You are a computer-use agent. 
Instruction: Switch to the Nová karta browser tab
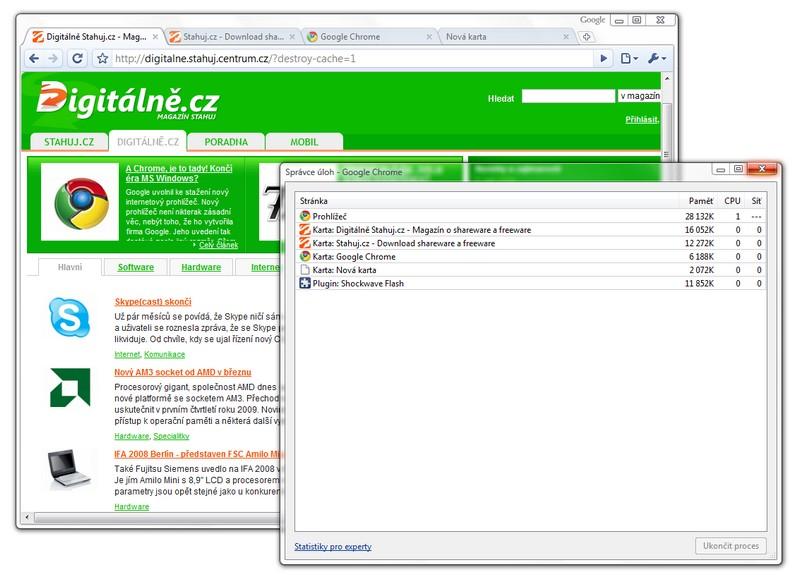click(x=505, y=37)
